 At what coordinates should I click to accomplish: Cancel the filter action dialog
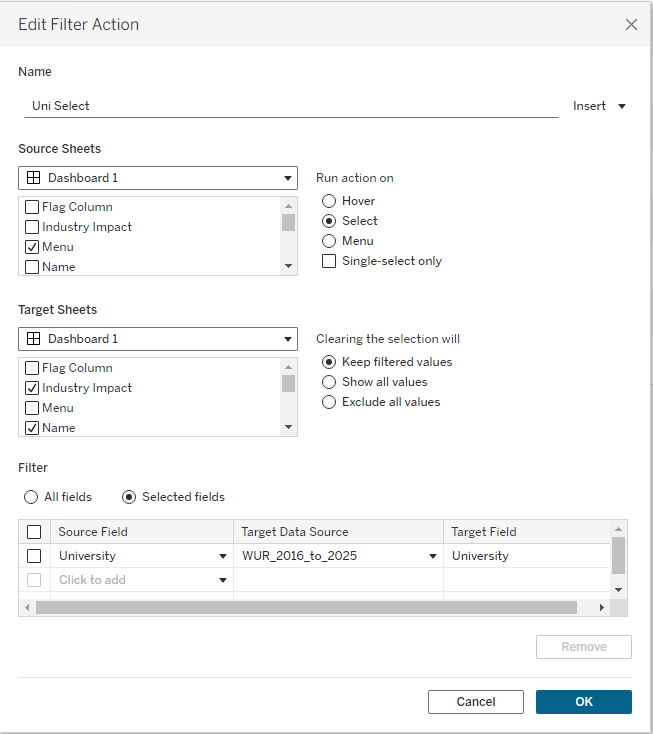click(x=476, y=702)
